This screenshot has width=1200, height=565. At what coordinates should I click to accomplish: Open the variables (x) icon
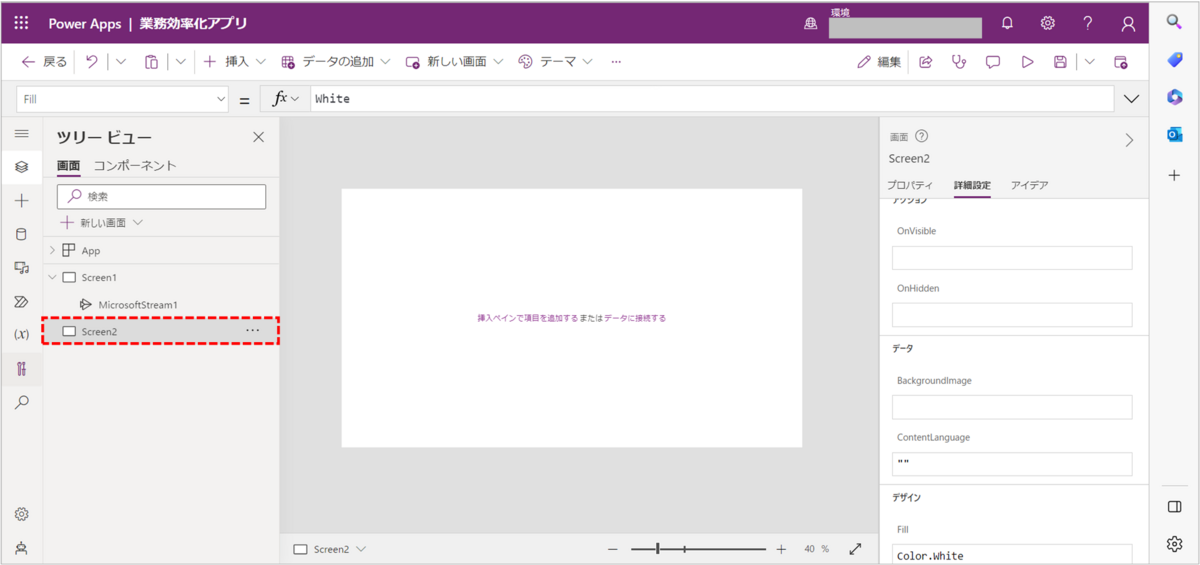(x=21, y=335)
